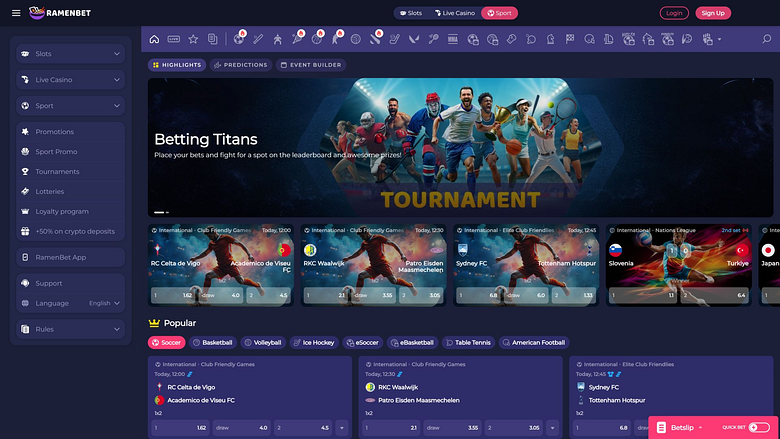
Task: Expand the Live Casino sidebar section
Action: (x=70, y=80)
